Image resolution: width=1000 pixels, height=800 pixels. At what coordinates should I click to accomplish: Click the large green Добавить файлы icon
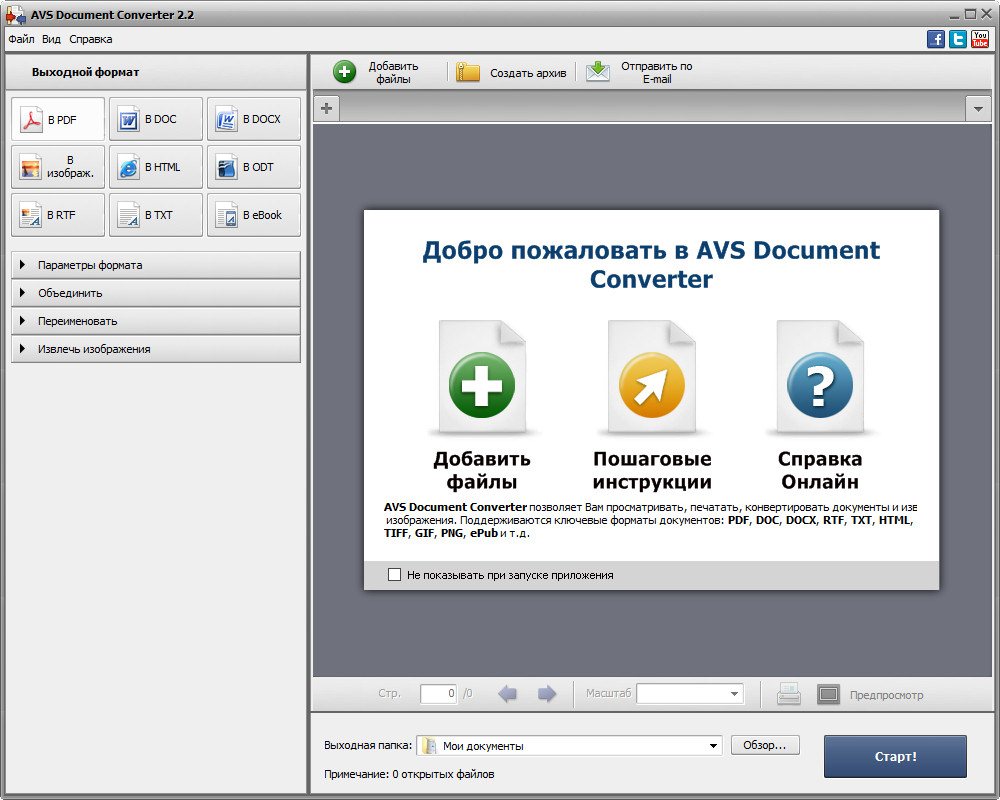(x=482, y=385)
